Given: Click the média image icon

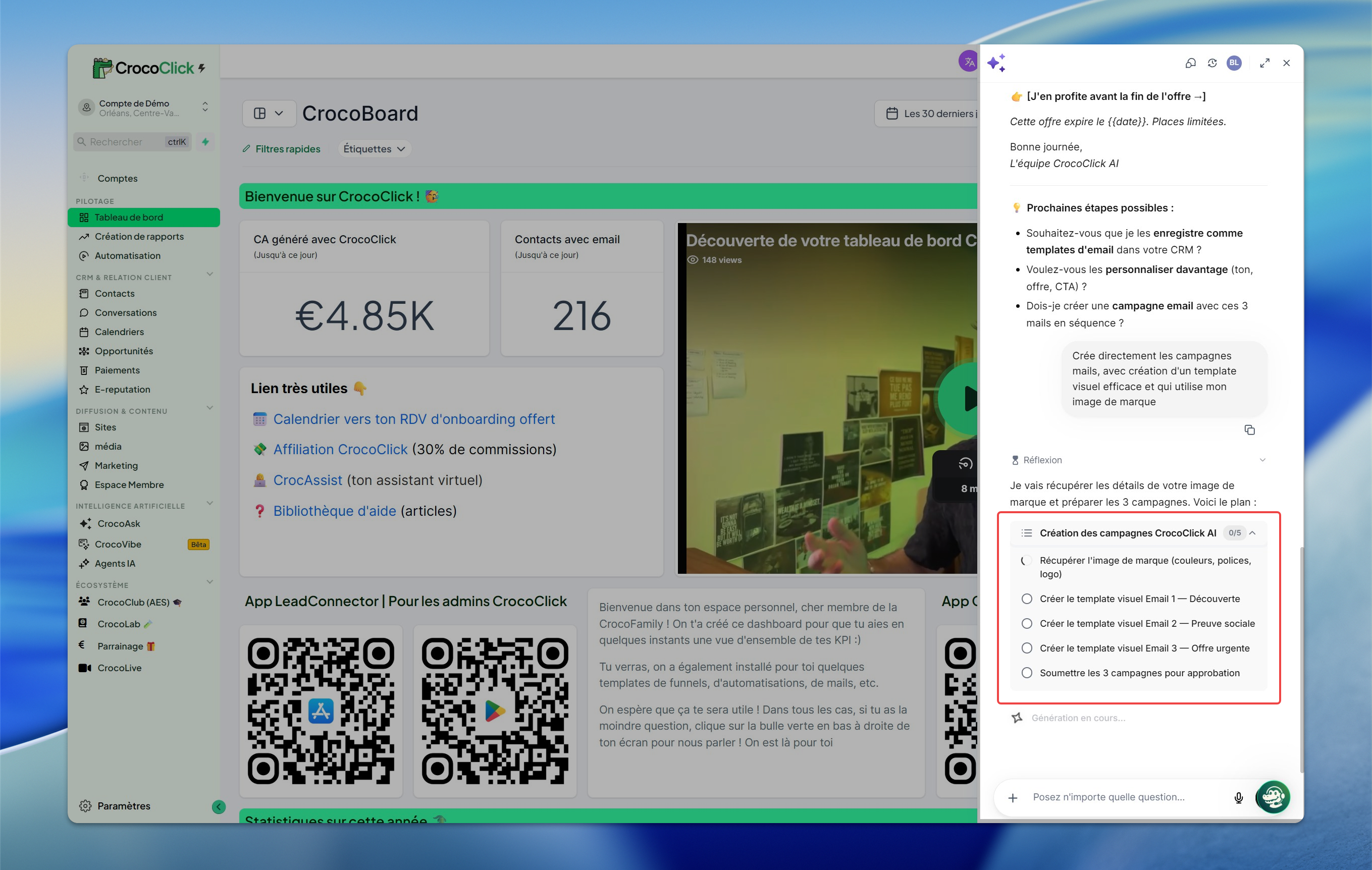Looking at the screenshot, I should pyautogui.click(x=84, y=447).
